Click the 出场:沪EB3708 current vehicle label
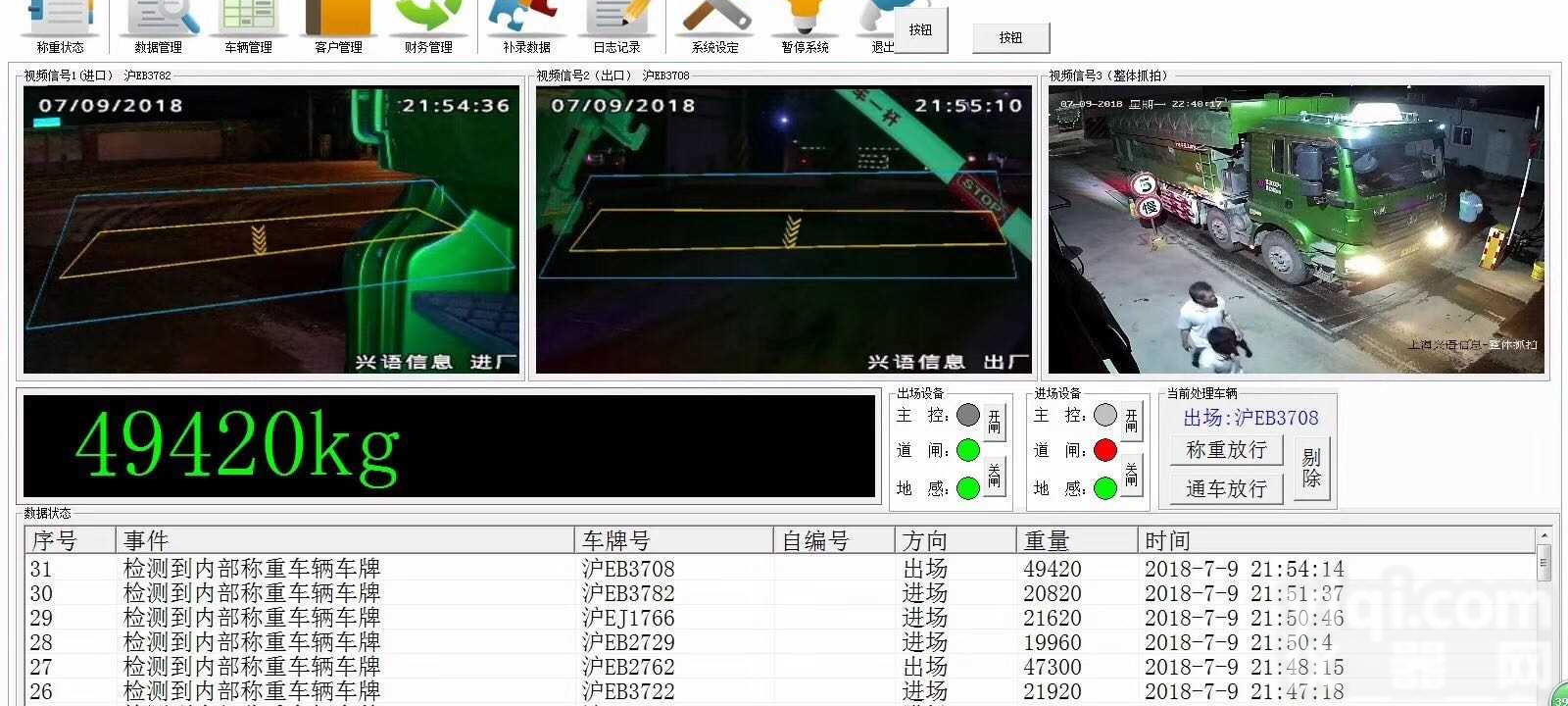This screenshot has width=1568, height=706. [1250, 418]
